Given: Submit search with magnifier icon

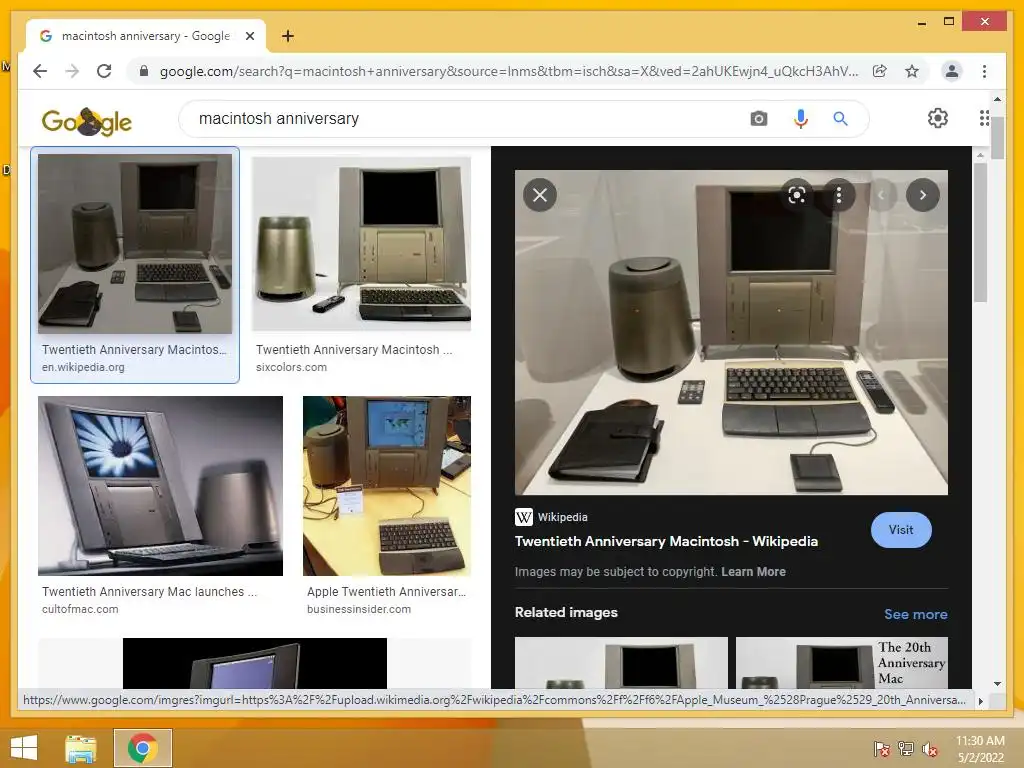Looking at the screenshot, I should point(840,119).
